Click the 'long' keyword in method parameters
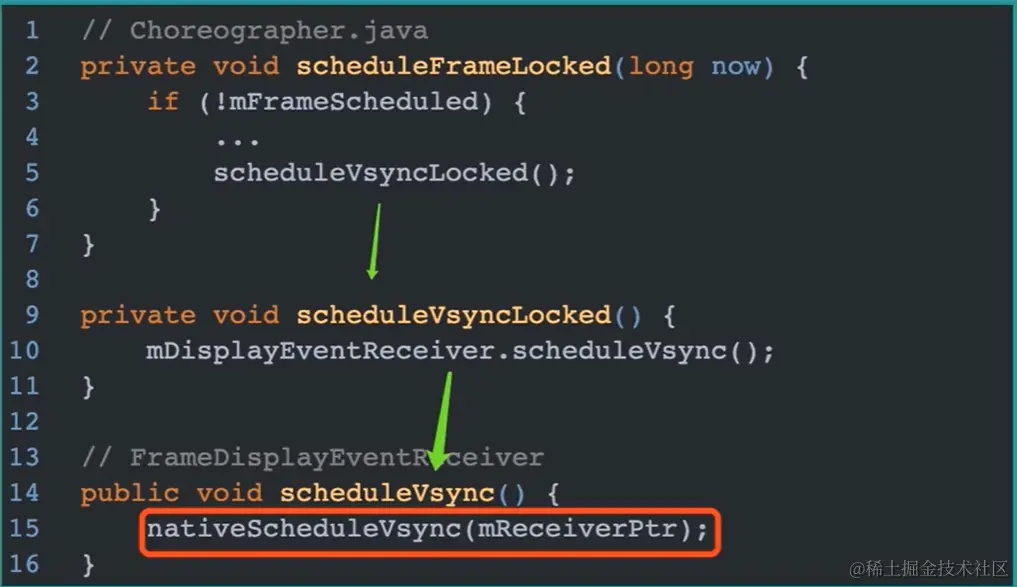The image size is (1017, 587). click(661, 67)
